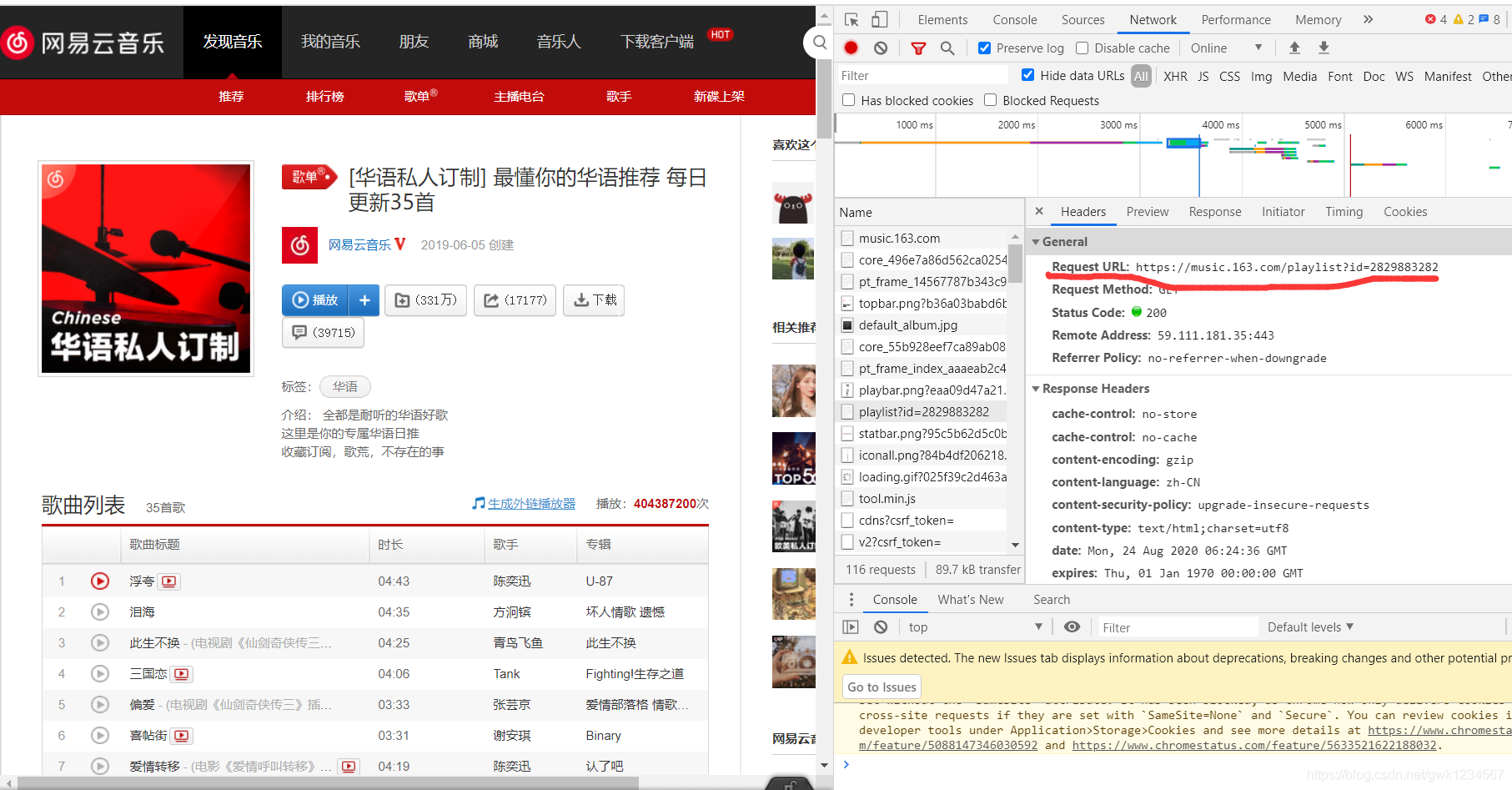This screenshot has height=790, width=1512.
Task: Play song 泪海 in row 2
Action: [100, 611]
